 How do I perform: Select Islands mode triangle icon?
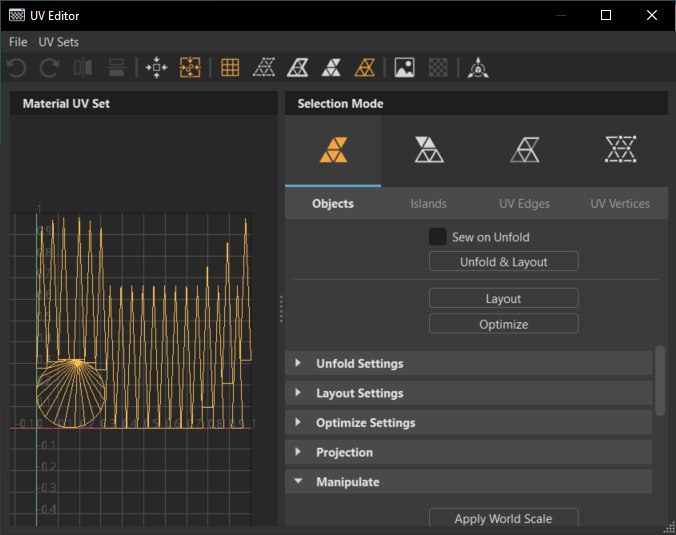click(x=429, y=150)
